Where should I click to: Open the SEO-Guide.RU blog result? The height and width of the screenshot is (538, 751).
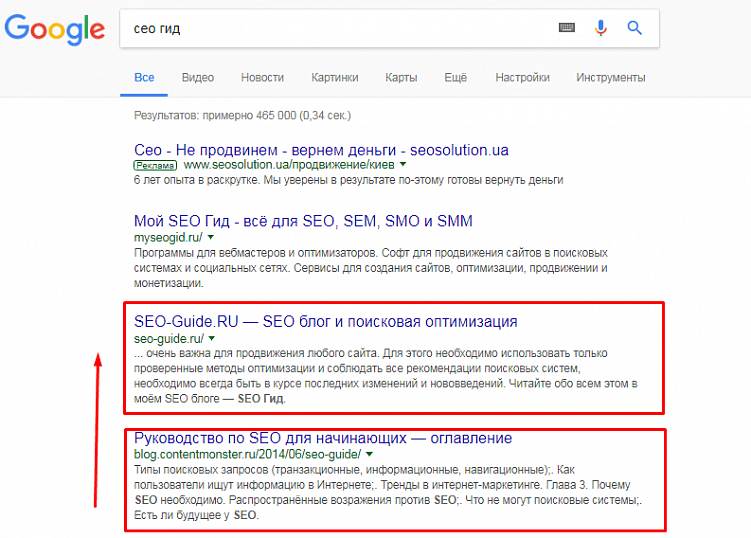point(325,321)
